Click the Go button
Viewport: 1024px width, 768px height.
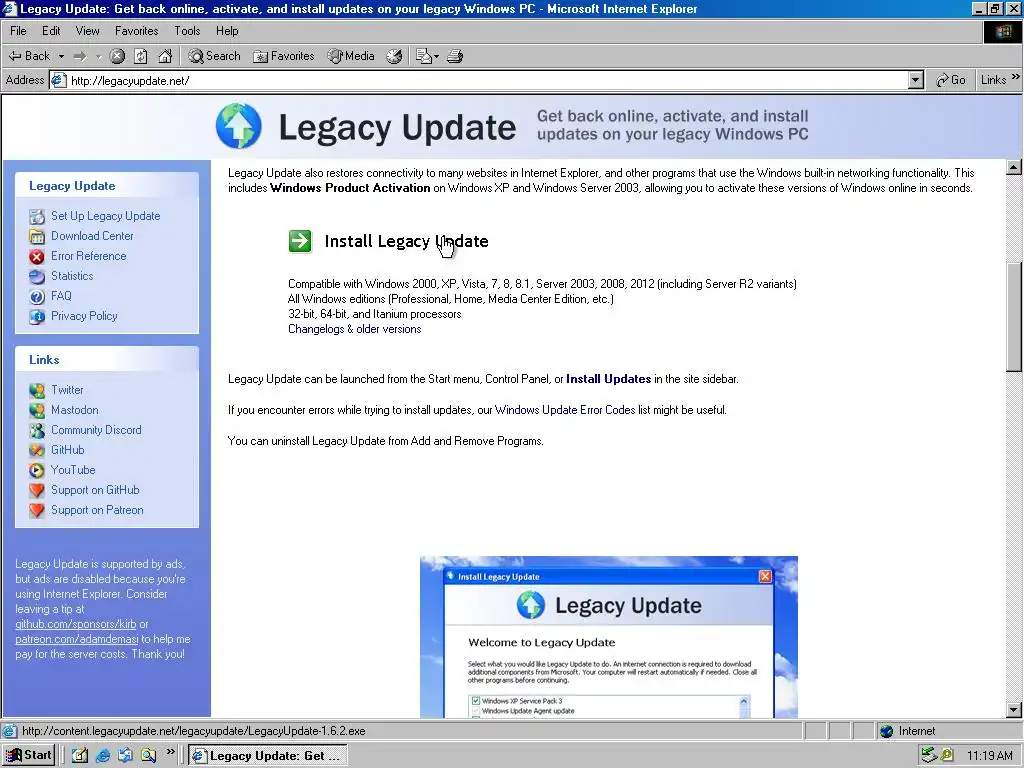[x=950, y=80]
